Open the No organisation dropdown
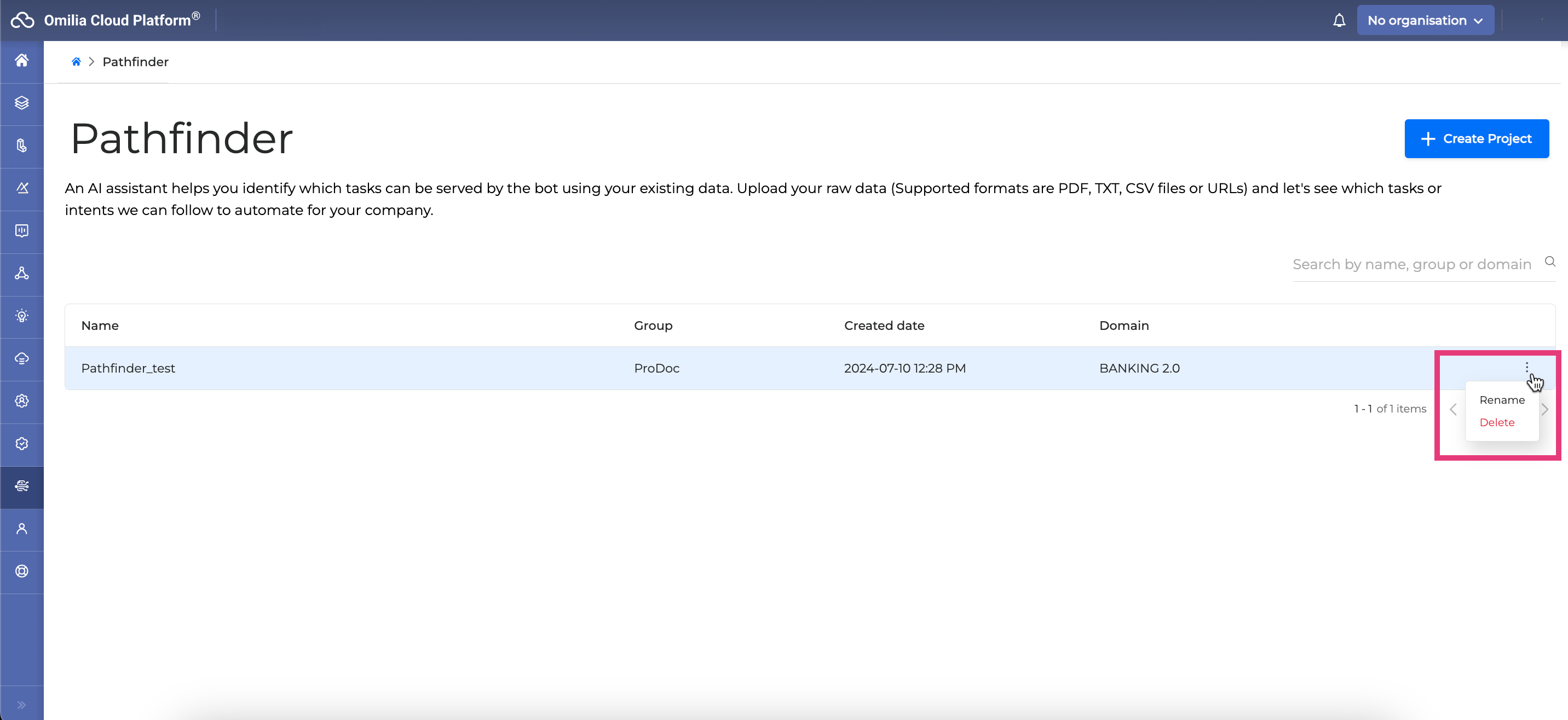This screenshot has height=720, width=1568. coord(1425,20)
